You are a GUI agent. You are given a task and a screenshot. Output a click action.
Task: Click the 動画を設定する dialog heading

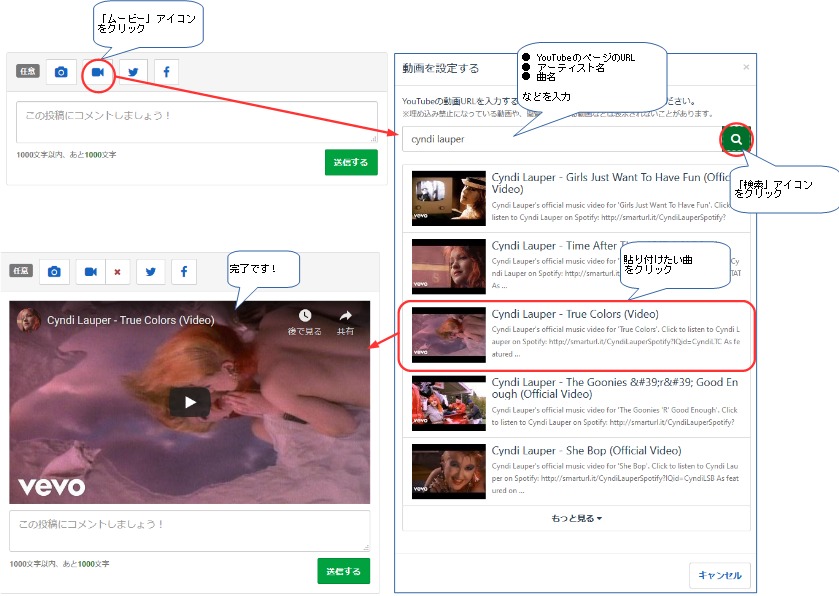440,68
